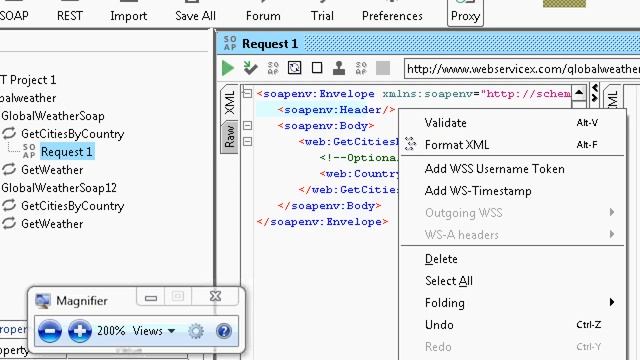640x360 pixels.
Task: Expand the Folding submenu arrow
Action: (x=611, y=302)
